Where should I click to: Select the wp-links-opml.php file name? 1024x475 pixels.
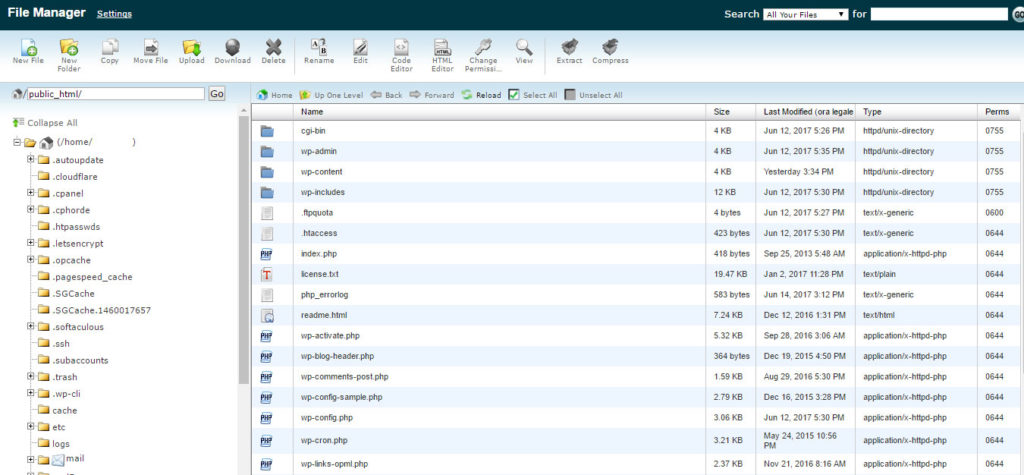pos(334,465)
